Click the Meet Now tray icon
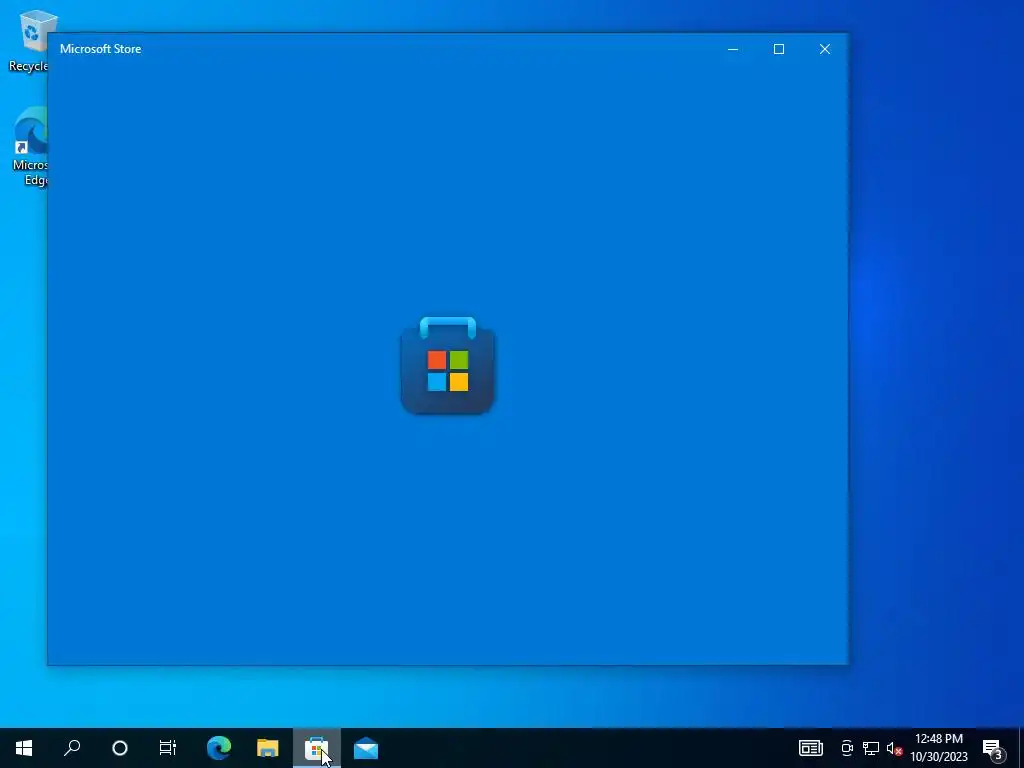The height and width of the screenshot is (768, 1024). click(x=847, y=748)
